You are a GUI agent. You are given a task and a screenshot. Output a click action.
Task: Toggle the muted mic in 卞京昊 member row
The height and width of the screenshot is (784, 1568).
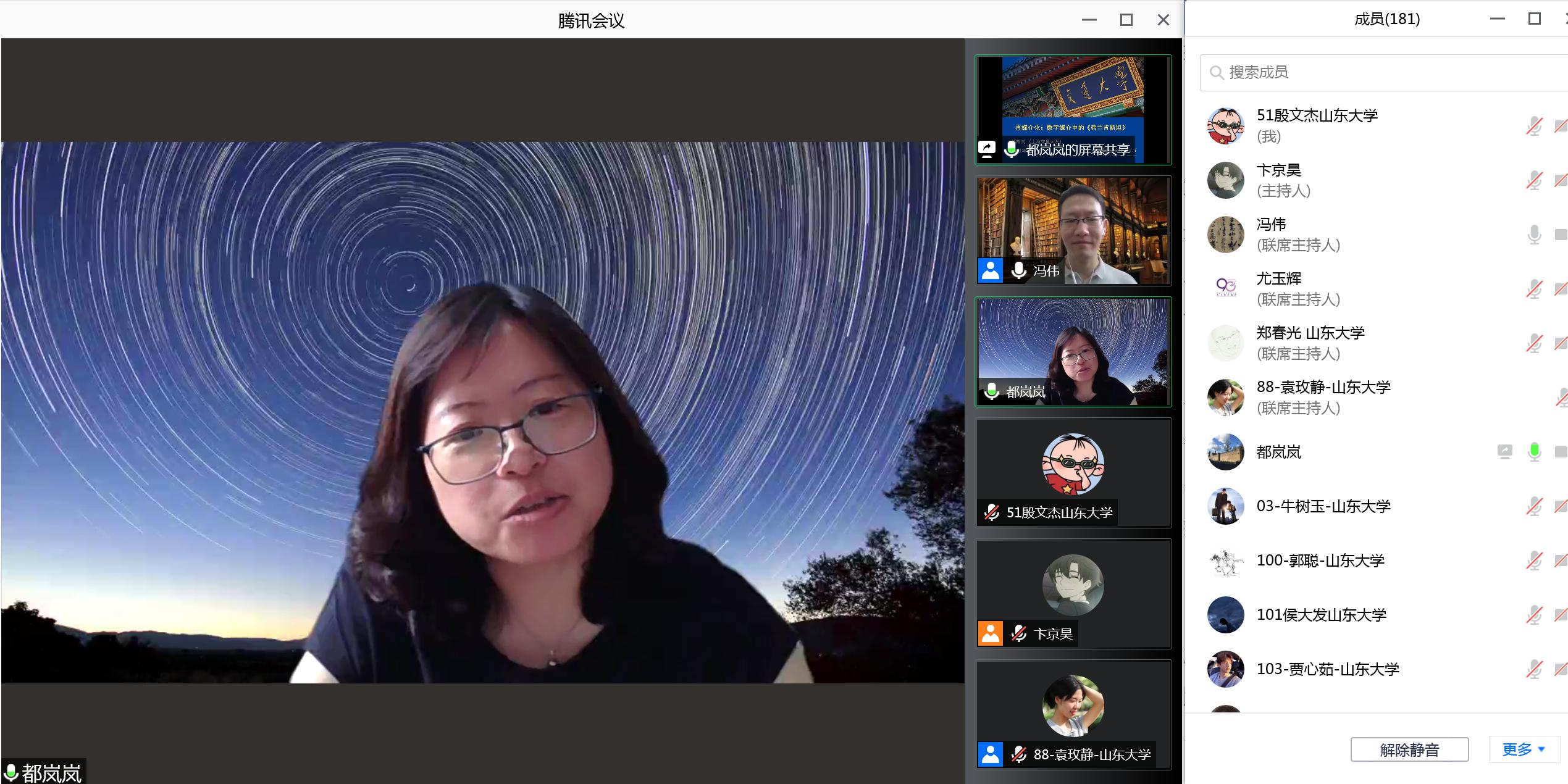(1534, 180)
